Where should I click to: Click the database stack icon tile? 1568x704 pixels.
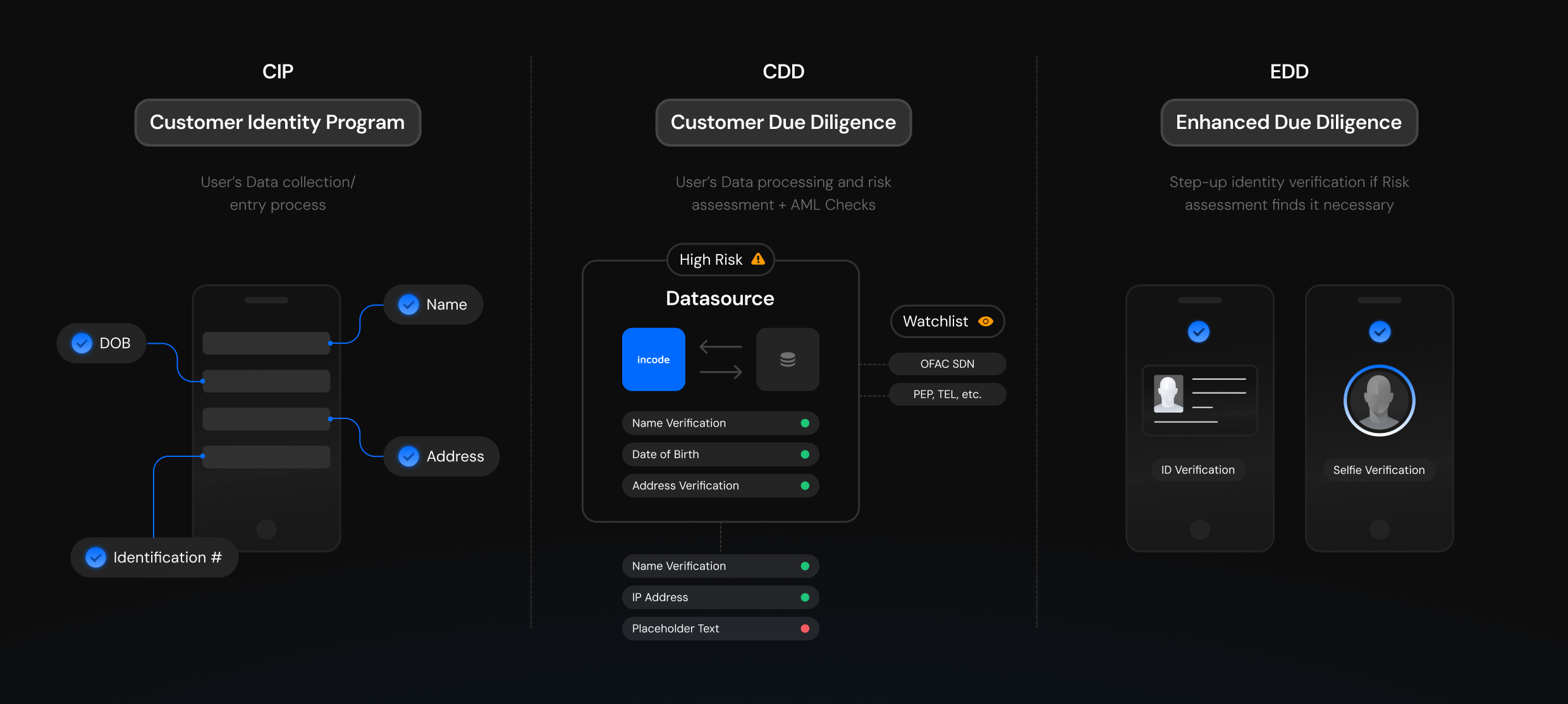[787, 359]
